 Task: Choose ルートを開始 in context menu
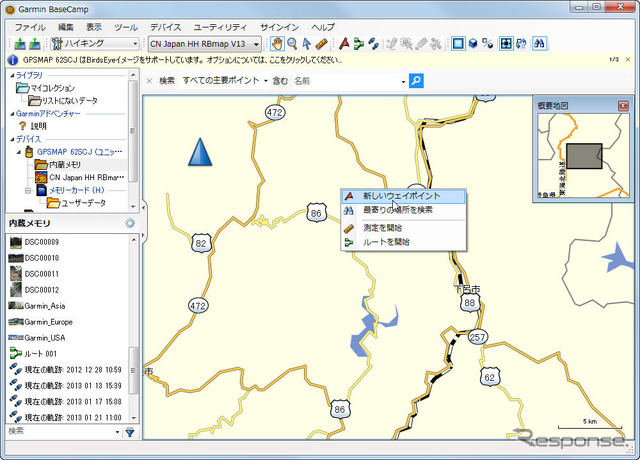click(404, 242)
